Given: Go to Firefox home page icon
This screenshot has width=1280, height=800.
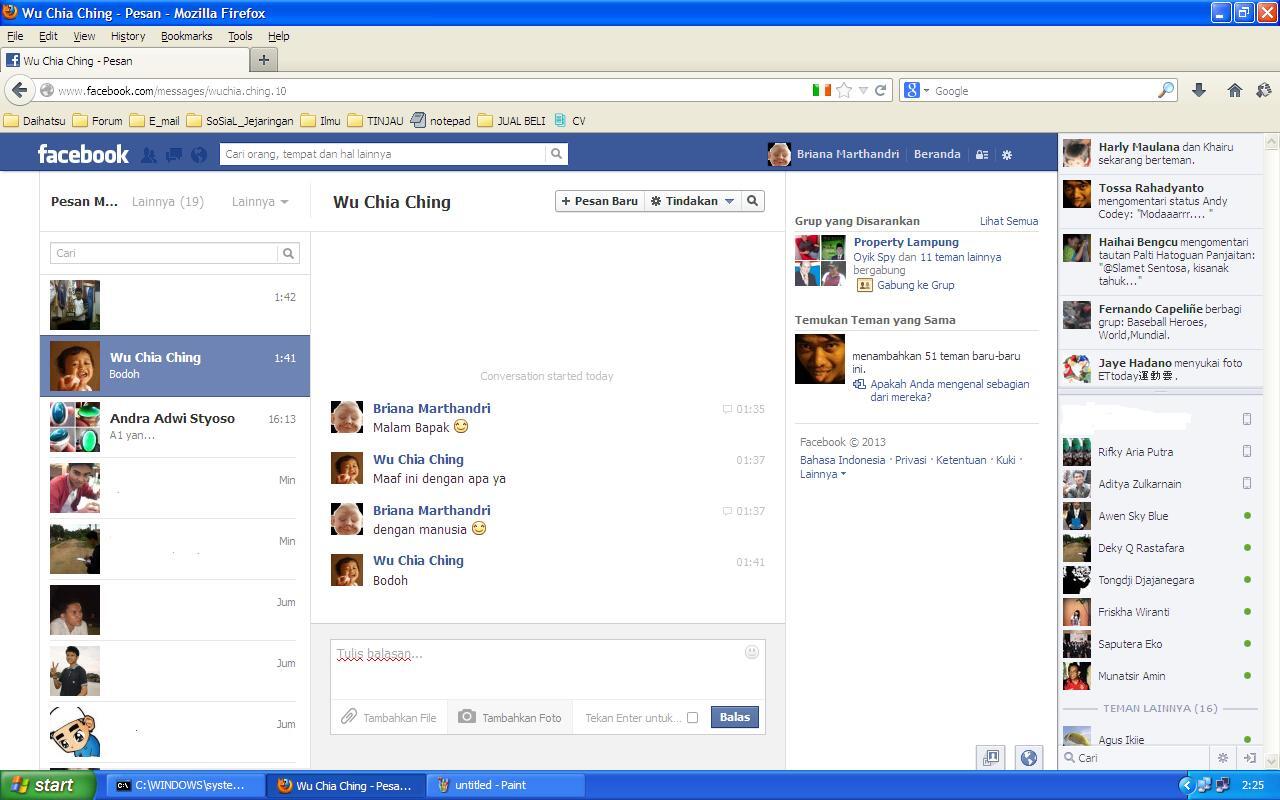Looking at the screenshot, I should [x=1235, y=90].
